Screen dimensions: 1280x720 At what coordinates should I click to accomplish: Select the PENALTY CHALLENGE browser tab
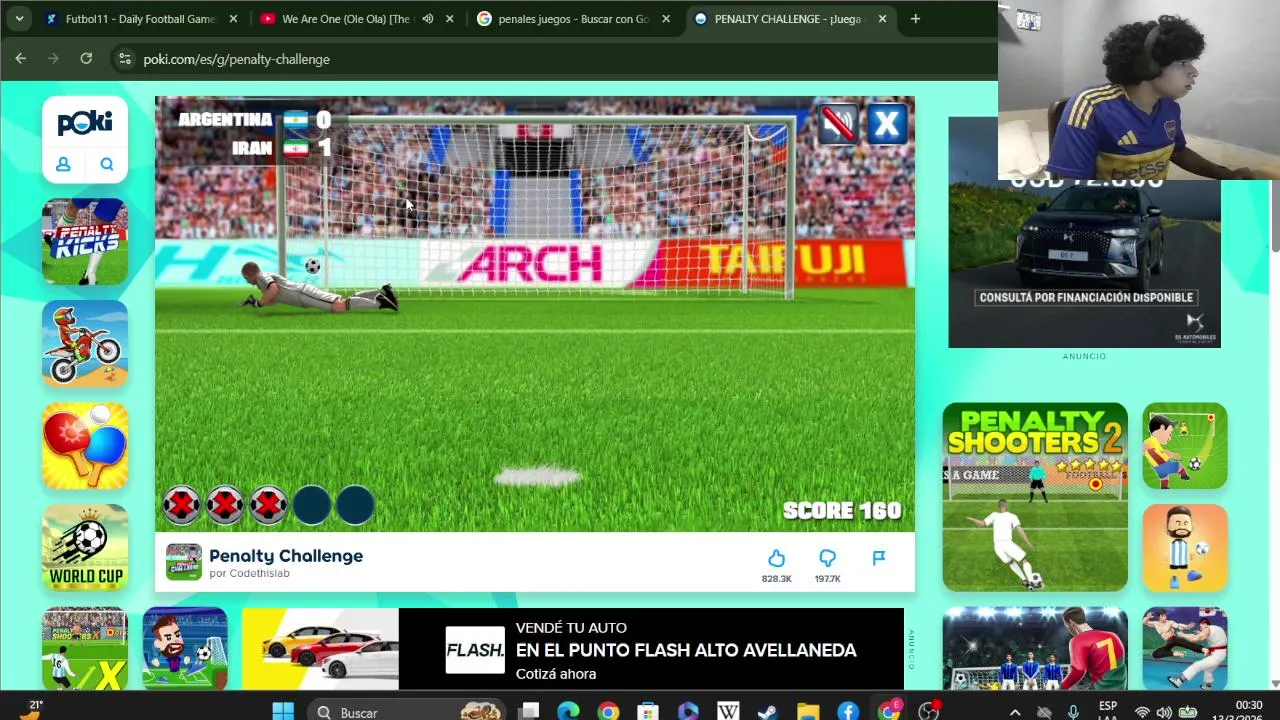(x=790, y=19)
